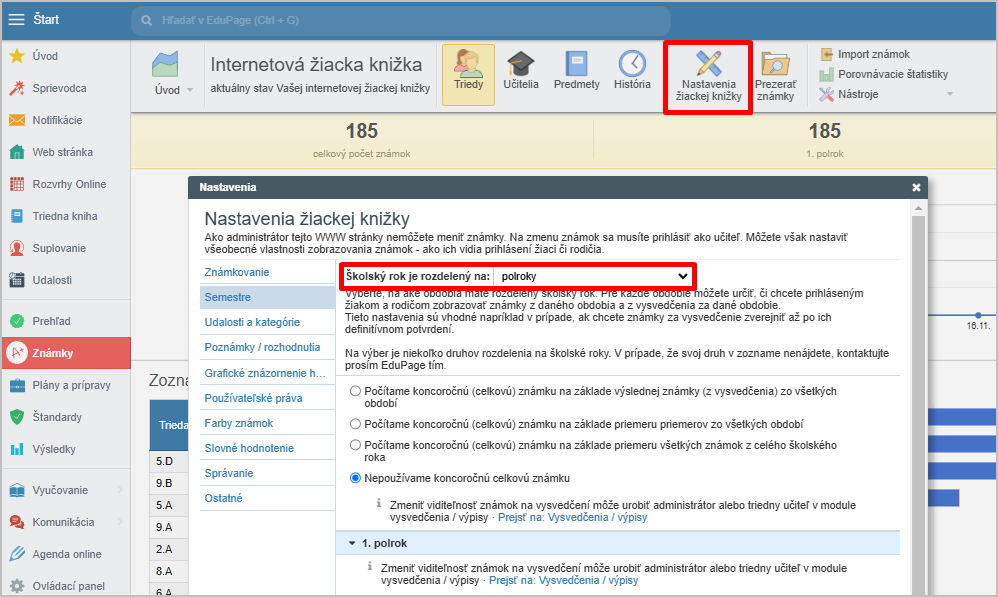Open Rozvrhy Online calendar icon
The height and width of the screenshot is (597, 998).
(x=17, y=184)
